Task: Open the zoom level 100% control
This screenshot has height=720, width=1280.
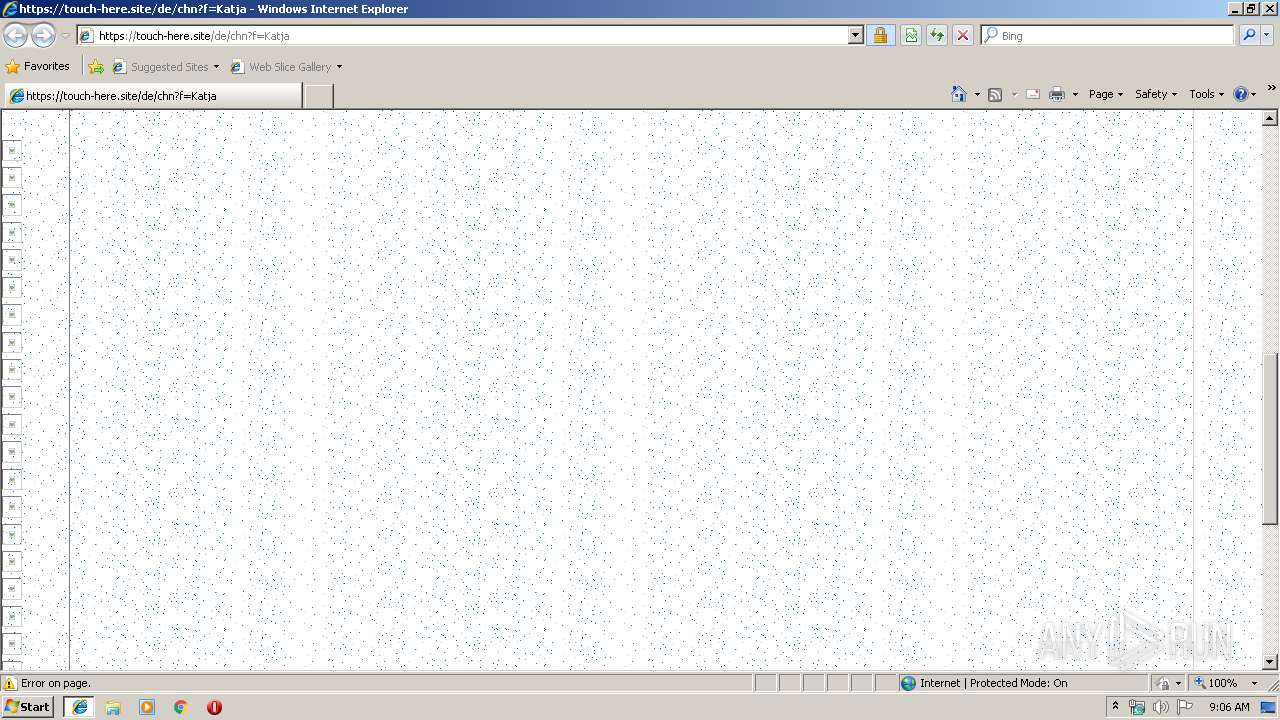Action: (1217, 683)
